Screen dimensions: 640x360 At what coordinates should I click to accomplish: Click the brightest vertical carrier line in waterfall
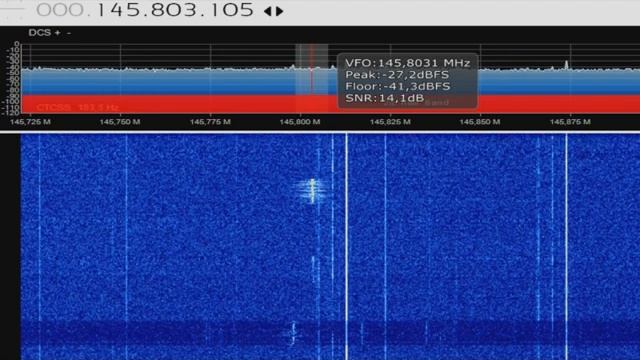click(x=347, y=247)
